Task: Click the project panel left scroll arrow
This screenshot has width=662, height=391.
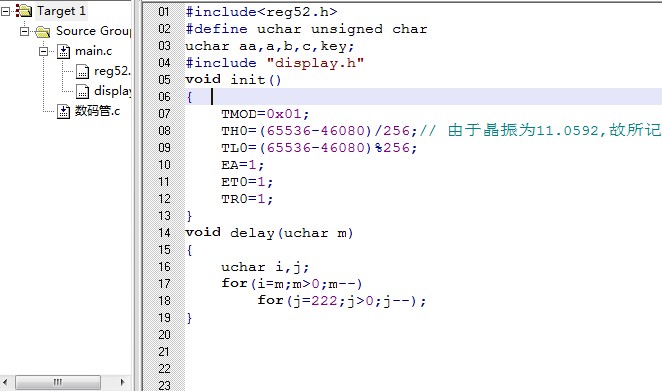Action: [x=5, y=383]
